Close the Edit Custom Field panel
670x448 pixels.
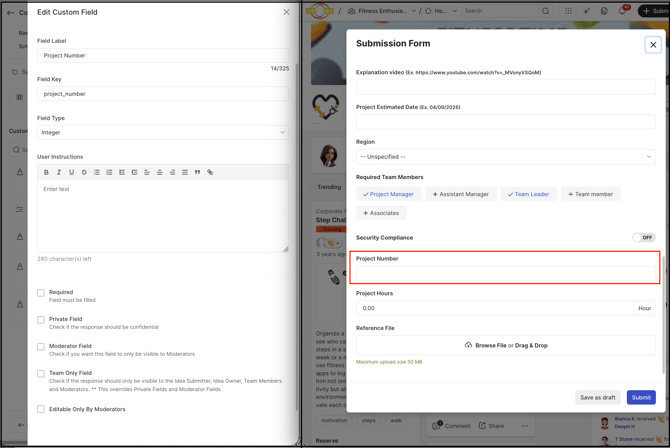click(286, 12)
